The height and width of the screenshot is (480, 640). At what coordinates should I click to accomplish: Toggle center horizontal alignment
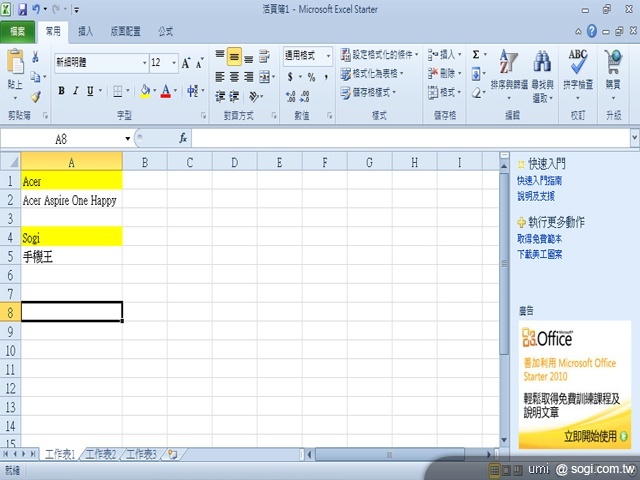[234, 77]
